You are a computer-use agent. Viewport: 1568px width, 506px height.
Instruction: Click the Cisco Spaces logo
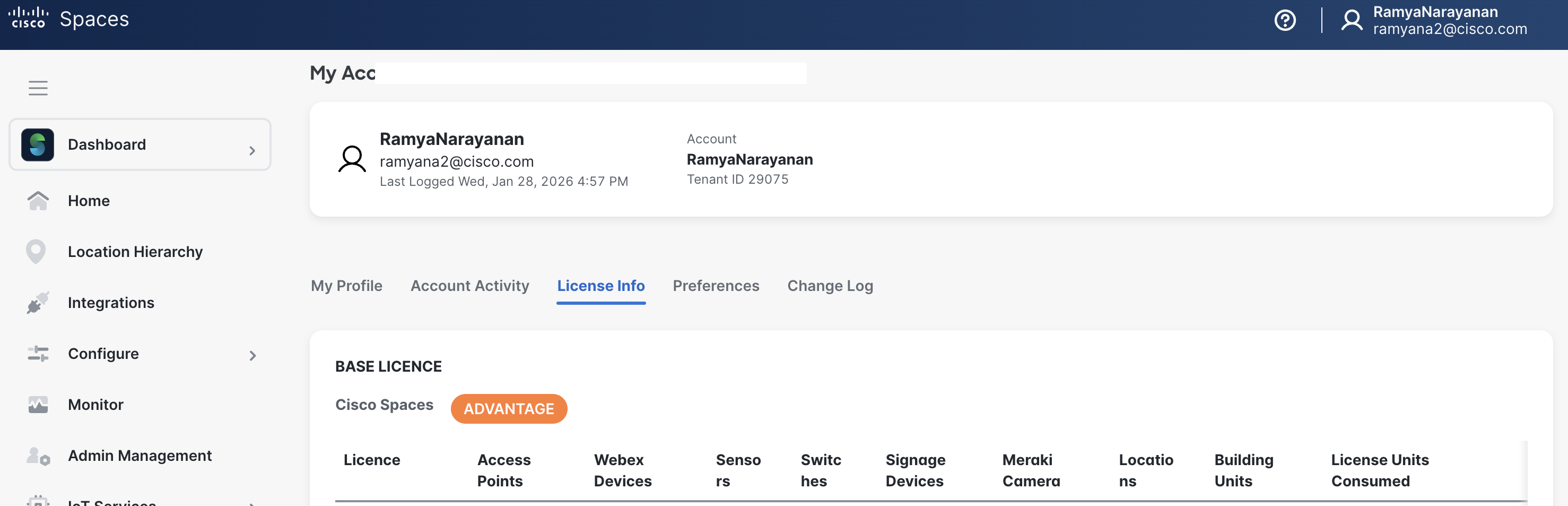(68, 20)
